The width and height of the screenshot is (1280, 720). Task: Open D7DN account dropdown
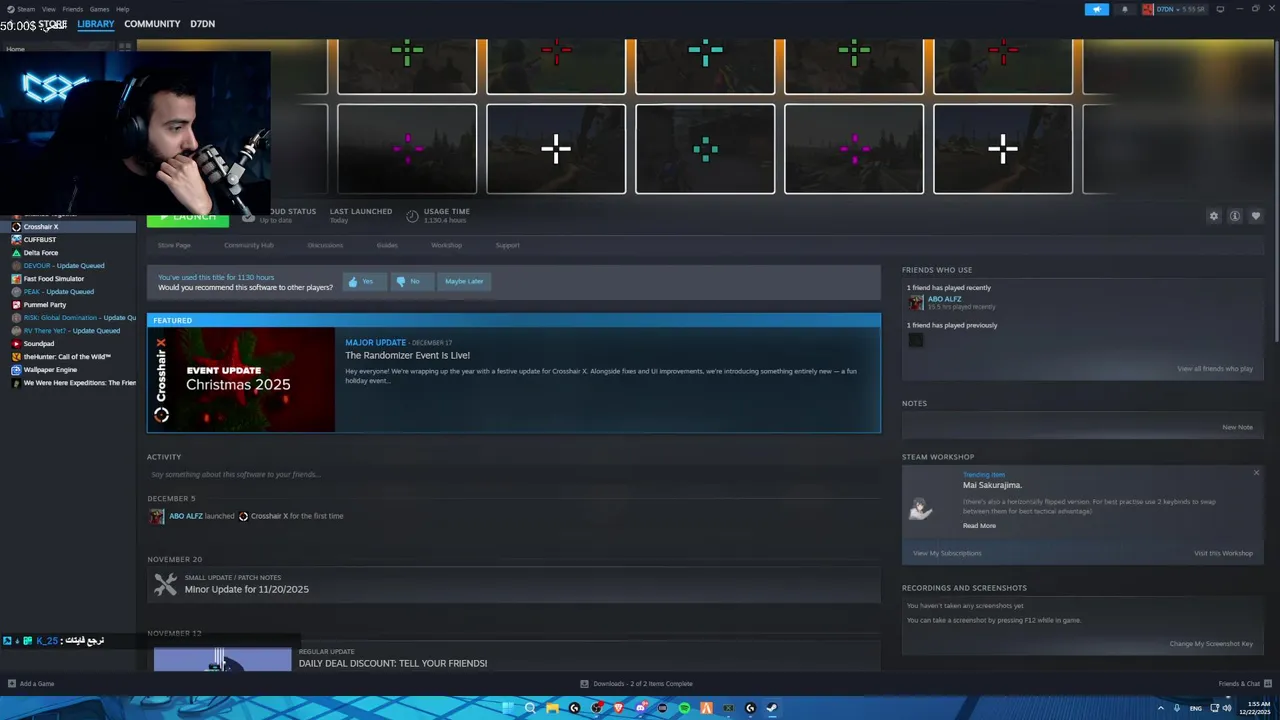coord(1175,9)
